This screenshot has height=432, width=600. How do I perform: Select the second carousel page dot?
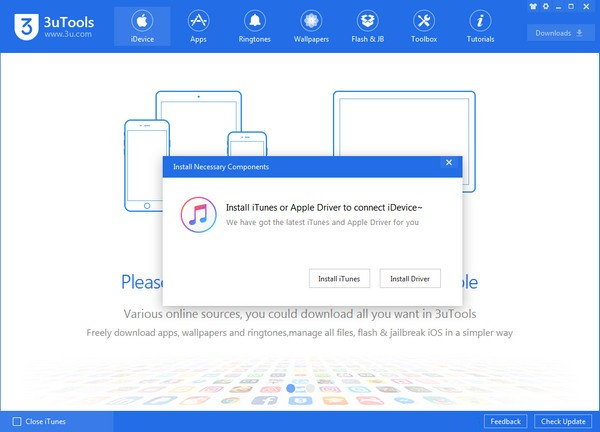tap(310, 388)
